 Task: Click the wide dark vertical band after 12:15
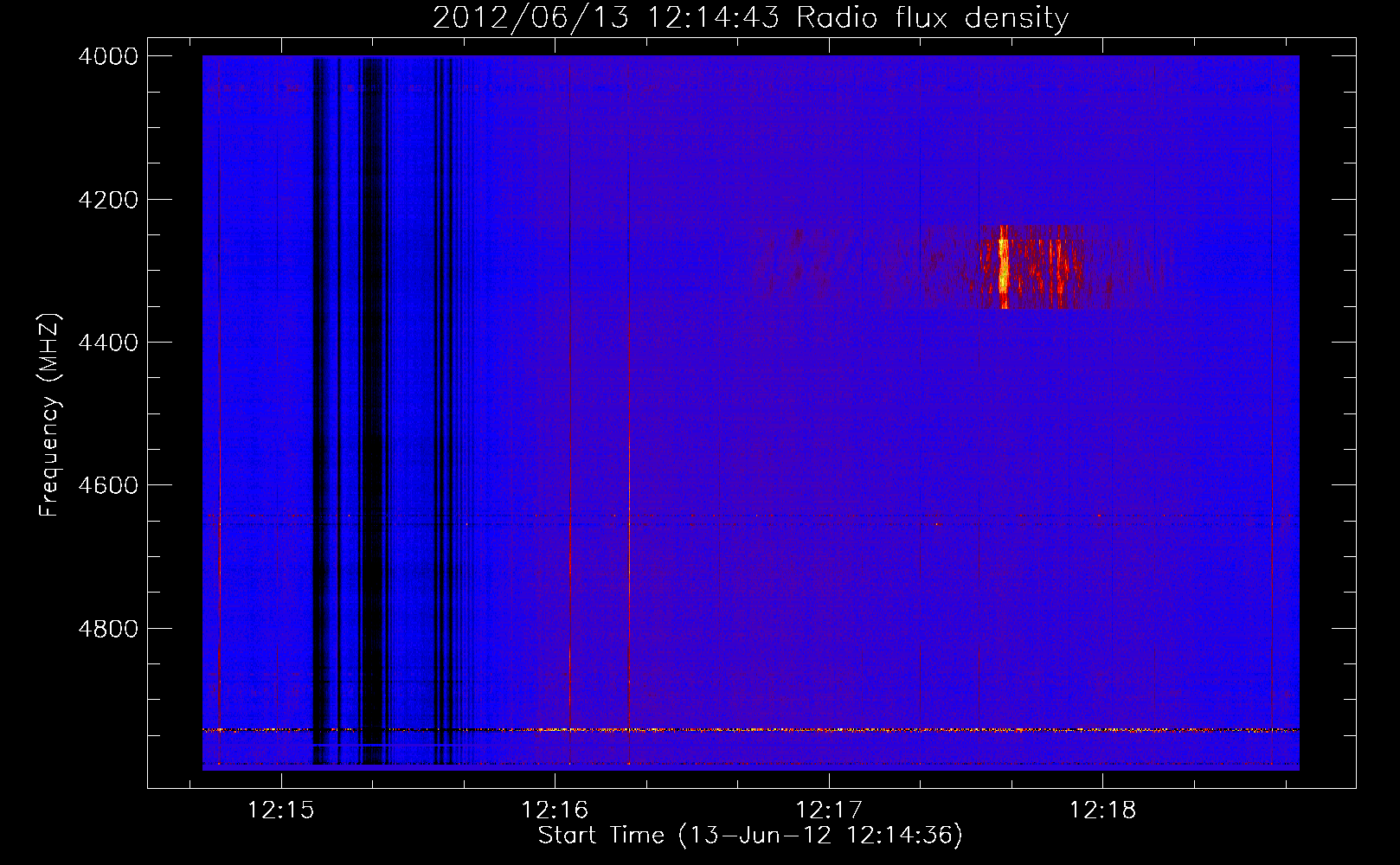[x=372, y=411]
